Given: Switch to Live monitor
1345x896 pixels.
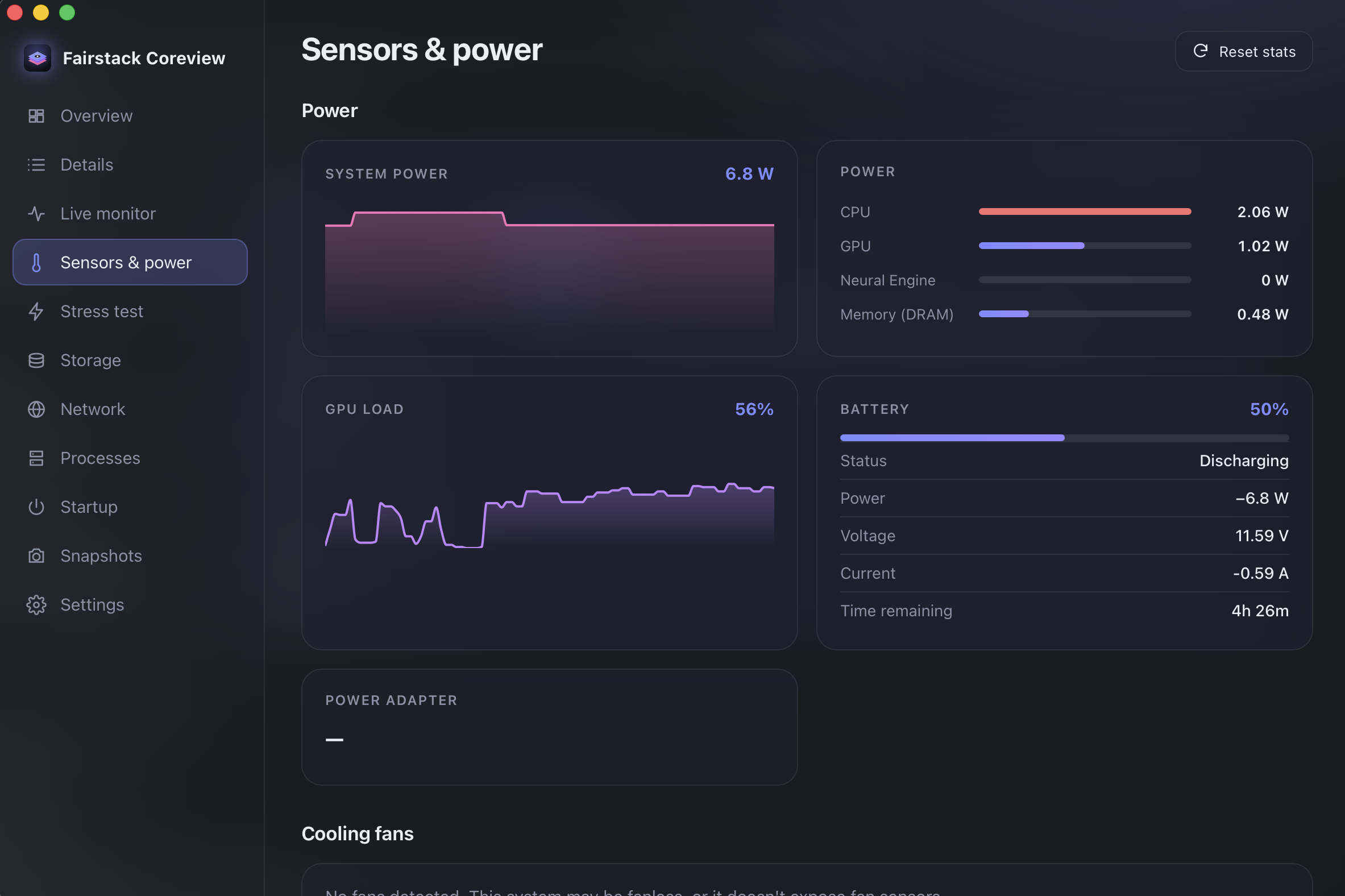Looking at the screenshot, I should (130, 214).
